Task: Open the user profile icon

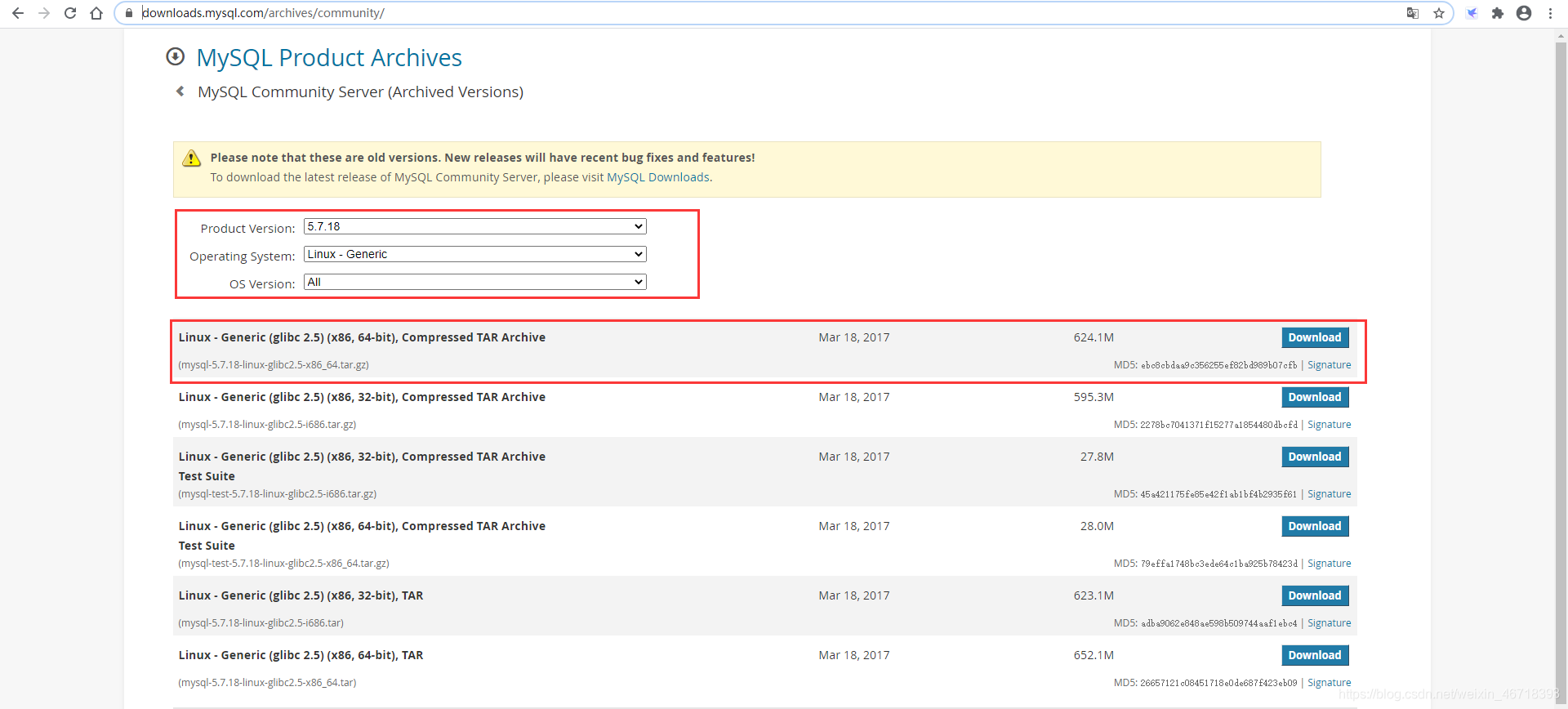Action: tap(1524, 13)
